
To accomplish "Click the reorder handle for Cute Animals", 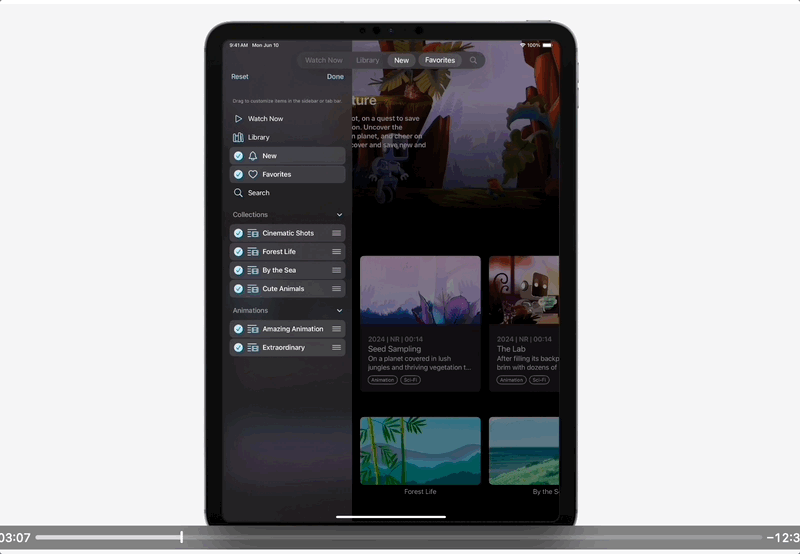I will (336, 289).
